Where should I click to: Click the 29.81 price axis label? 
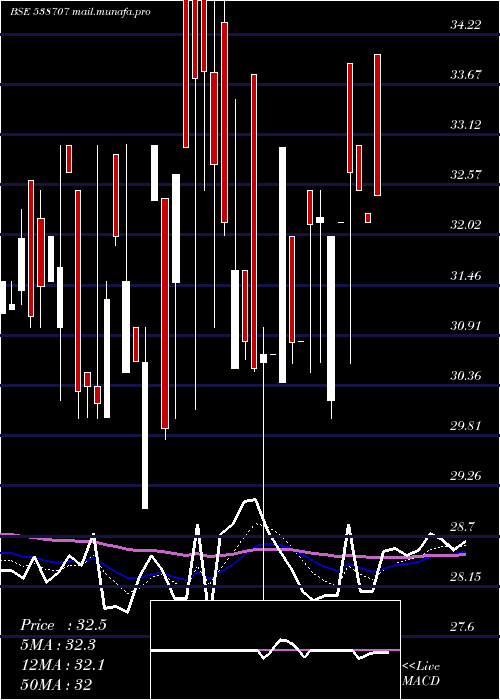(x=466, y=426)
